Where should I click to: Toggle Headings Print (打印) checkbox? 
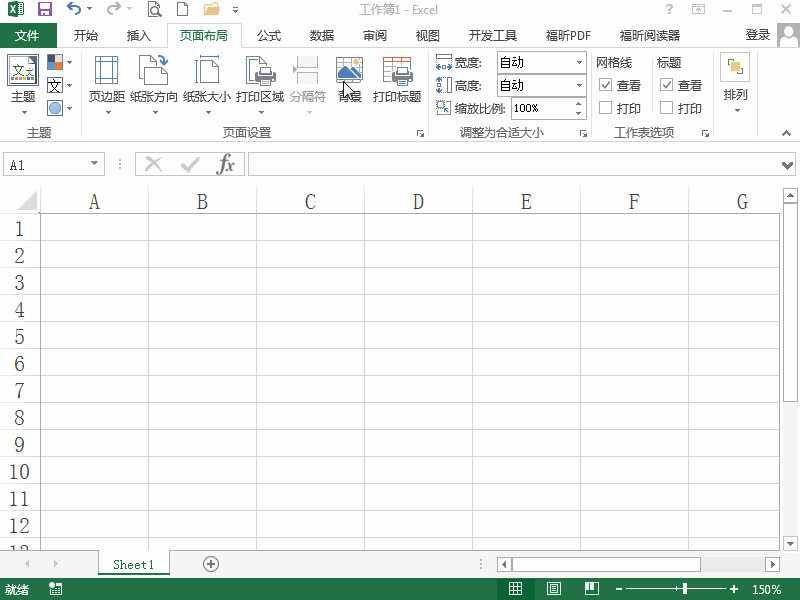[x=666, y=108]
